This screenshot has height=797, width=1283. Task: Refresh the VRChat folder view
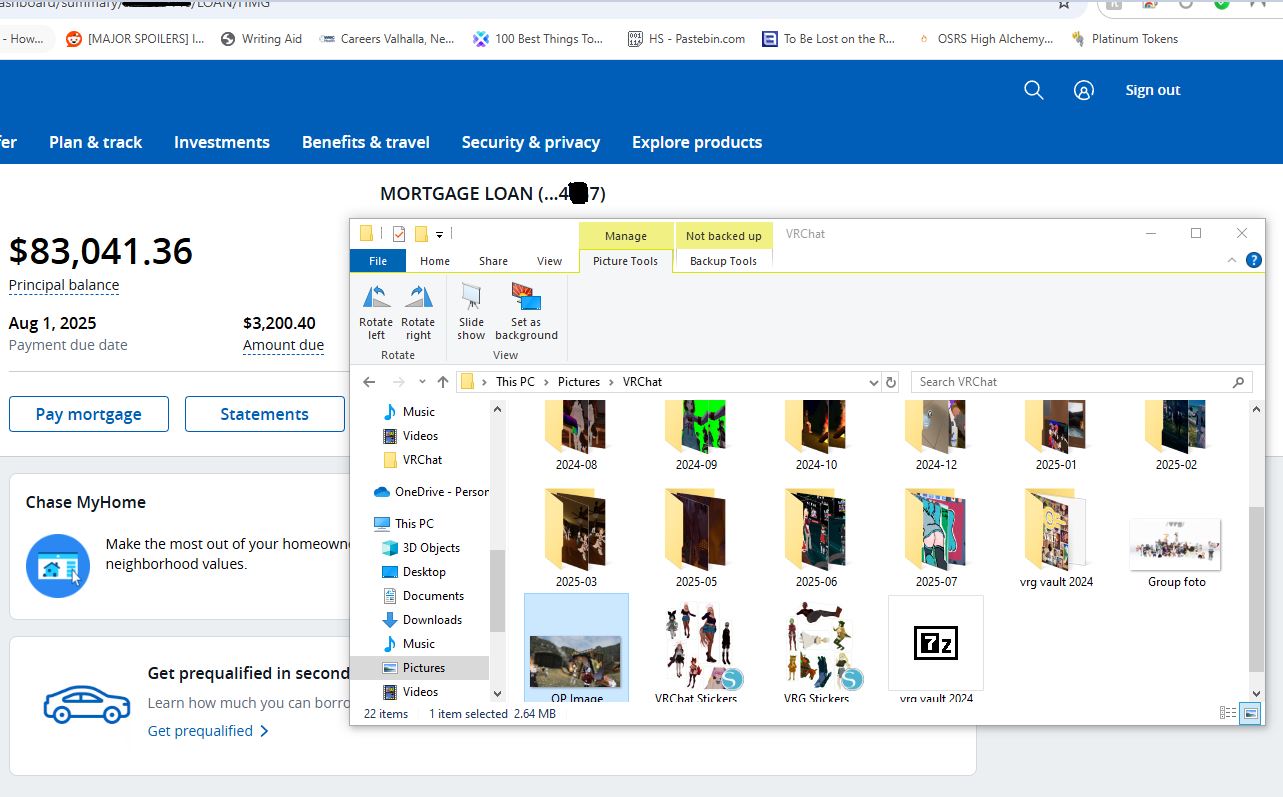tap(891, 382)
